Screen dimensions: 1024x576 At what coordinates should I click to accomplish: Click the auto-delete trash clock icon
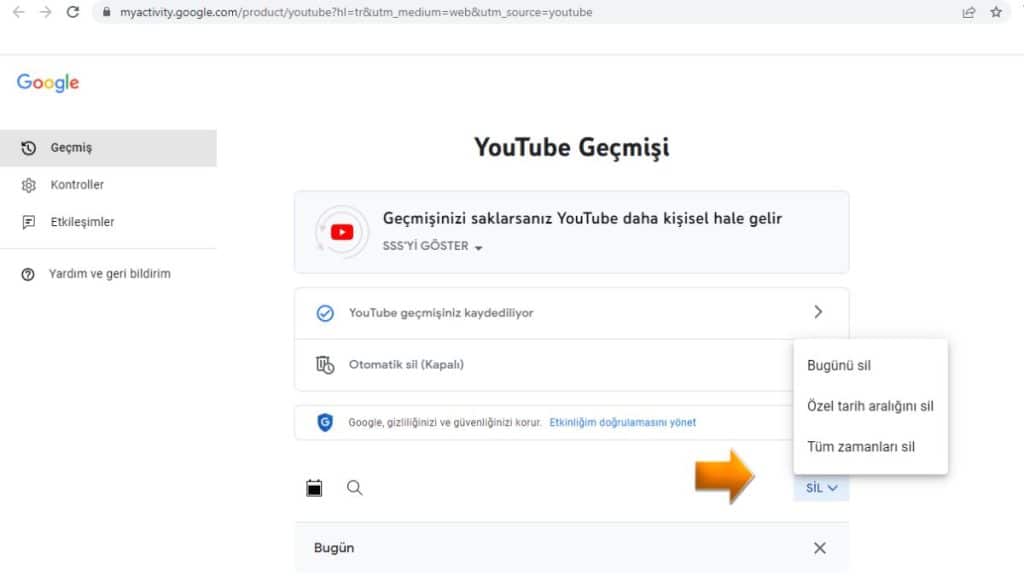[x=325, y=365]
